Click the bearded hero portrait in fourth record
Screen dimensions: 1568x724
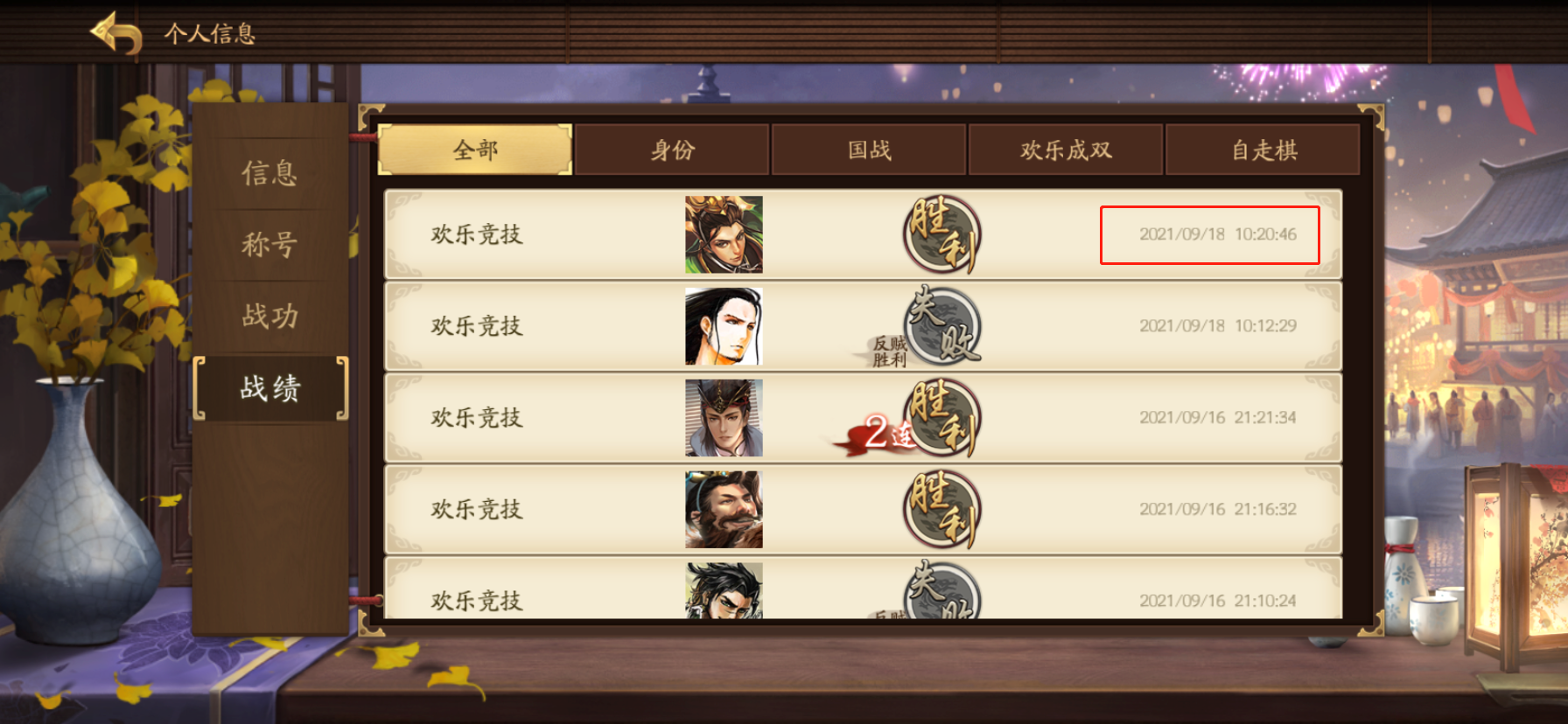tap(724, 510)
